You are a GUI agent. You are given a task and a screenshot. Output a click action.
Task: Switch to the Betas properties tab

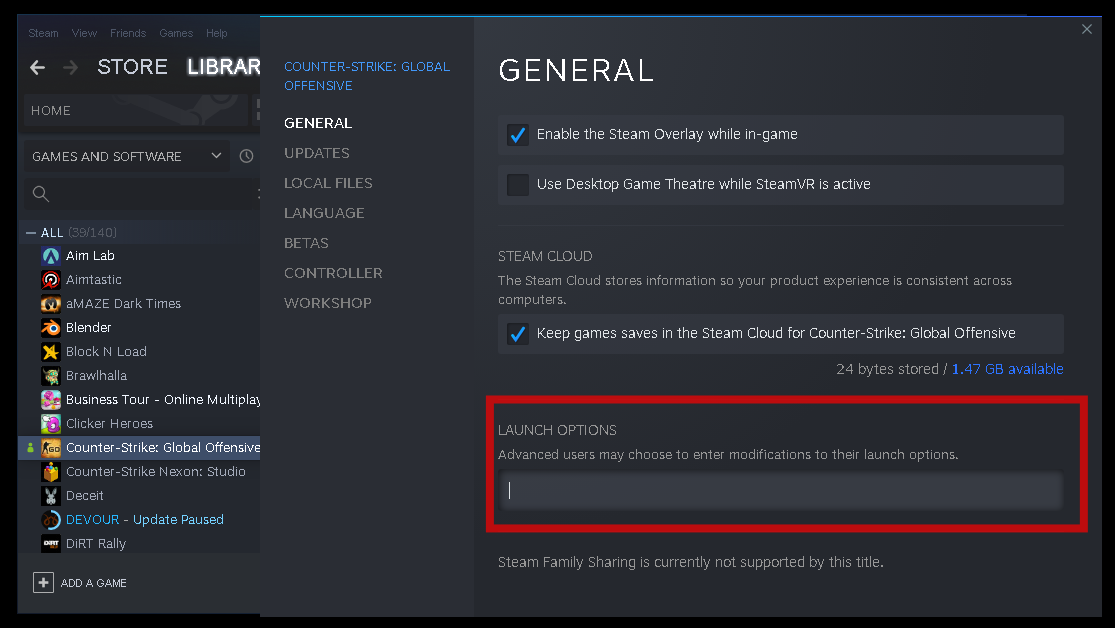point(306,243)
